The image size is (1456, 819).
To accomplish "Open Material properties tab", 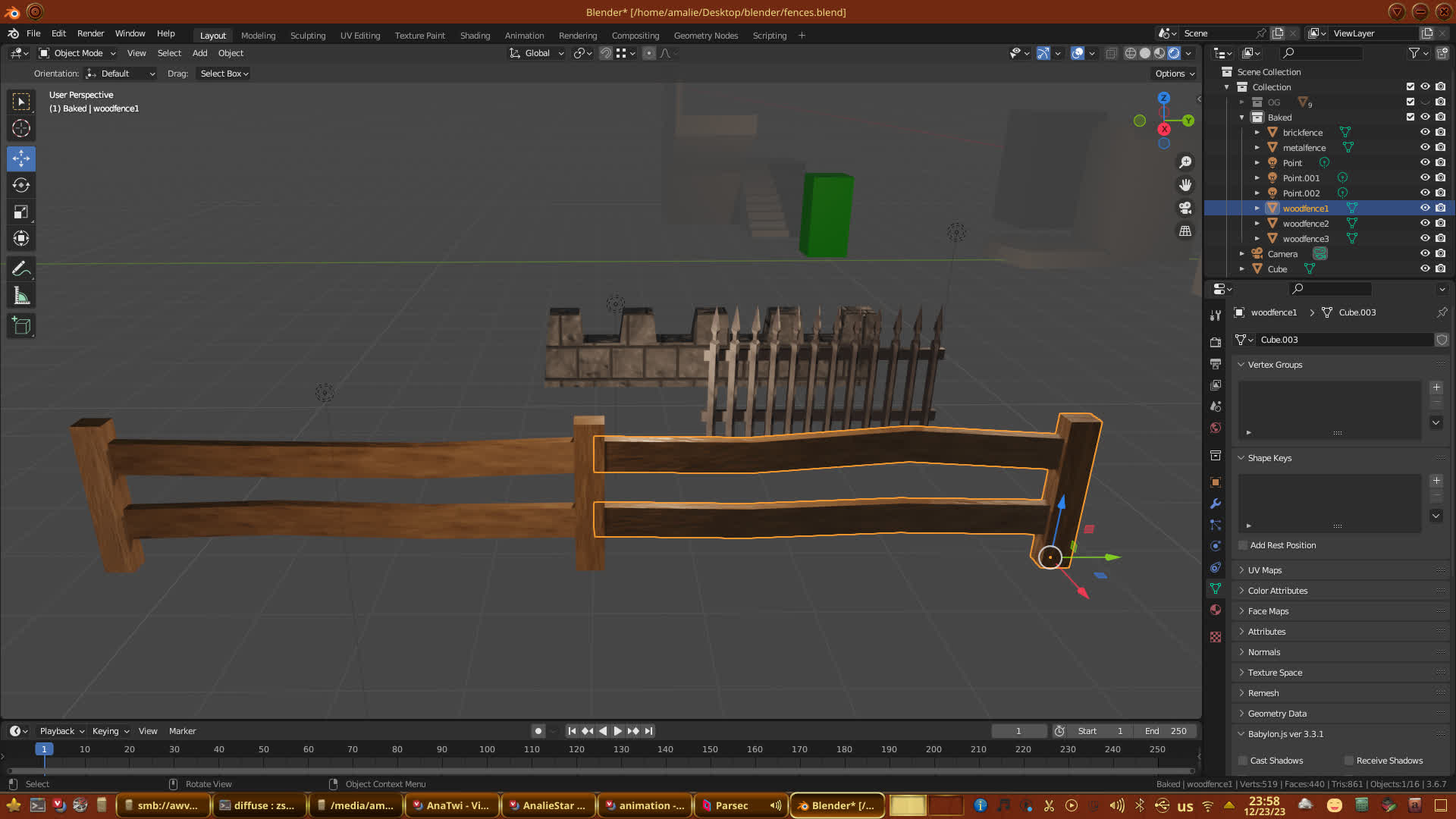I will [x=1216, y=610].
